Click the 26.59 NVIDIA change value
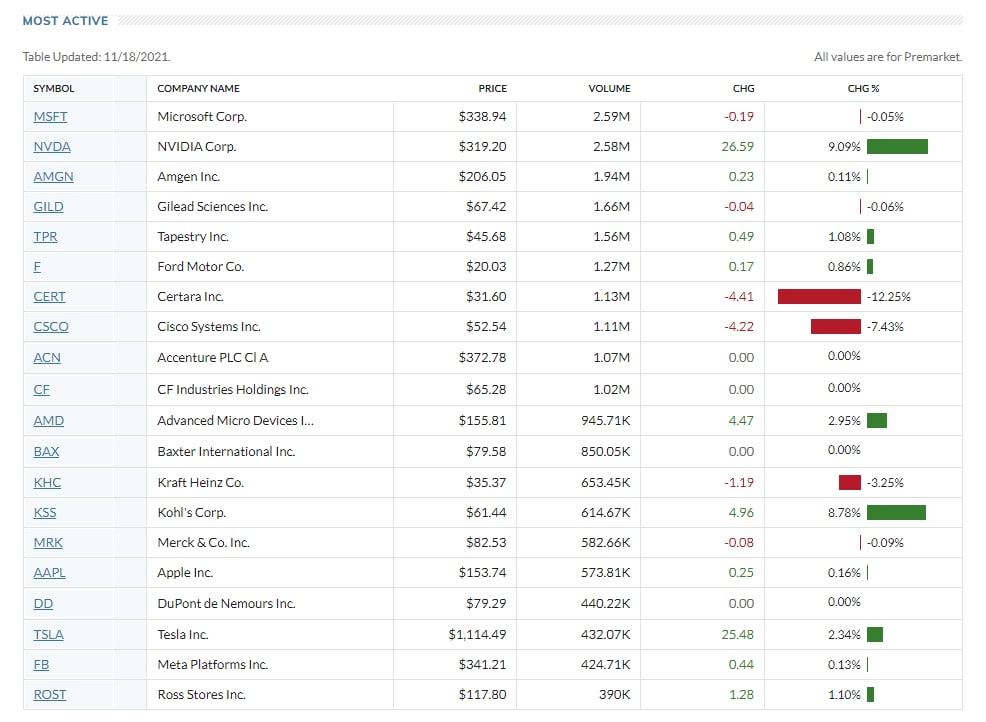Image resolution: width=986 pixels, height=722 pixels. click(738, 147)
